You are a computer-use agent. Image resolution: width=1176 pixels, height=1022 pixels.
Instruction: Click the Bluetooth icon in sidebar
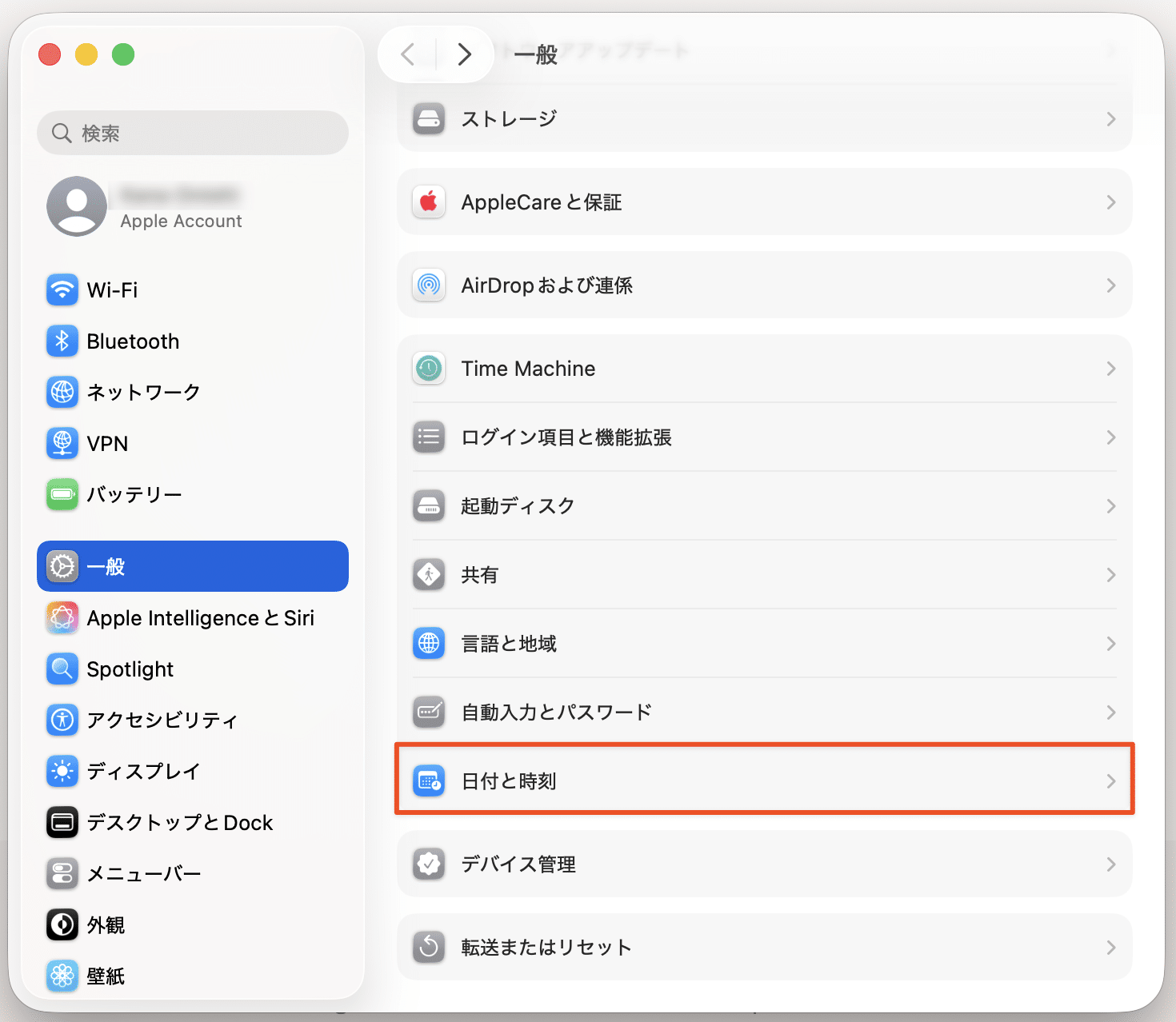point(62,341)
